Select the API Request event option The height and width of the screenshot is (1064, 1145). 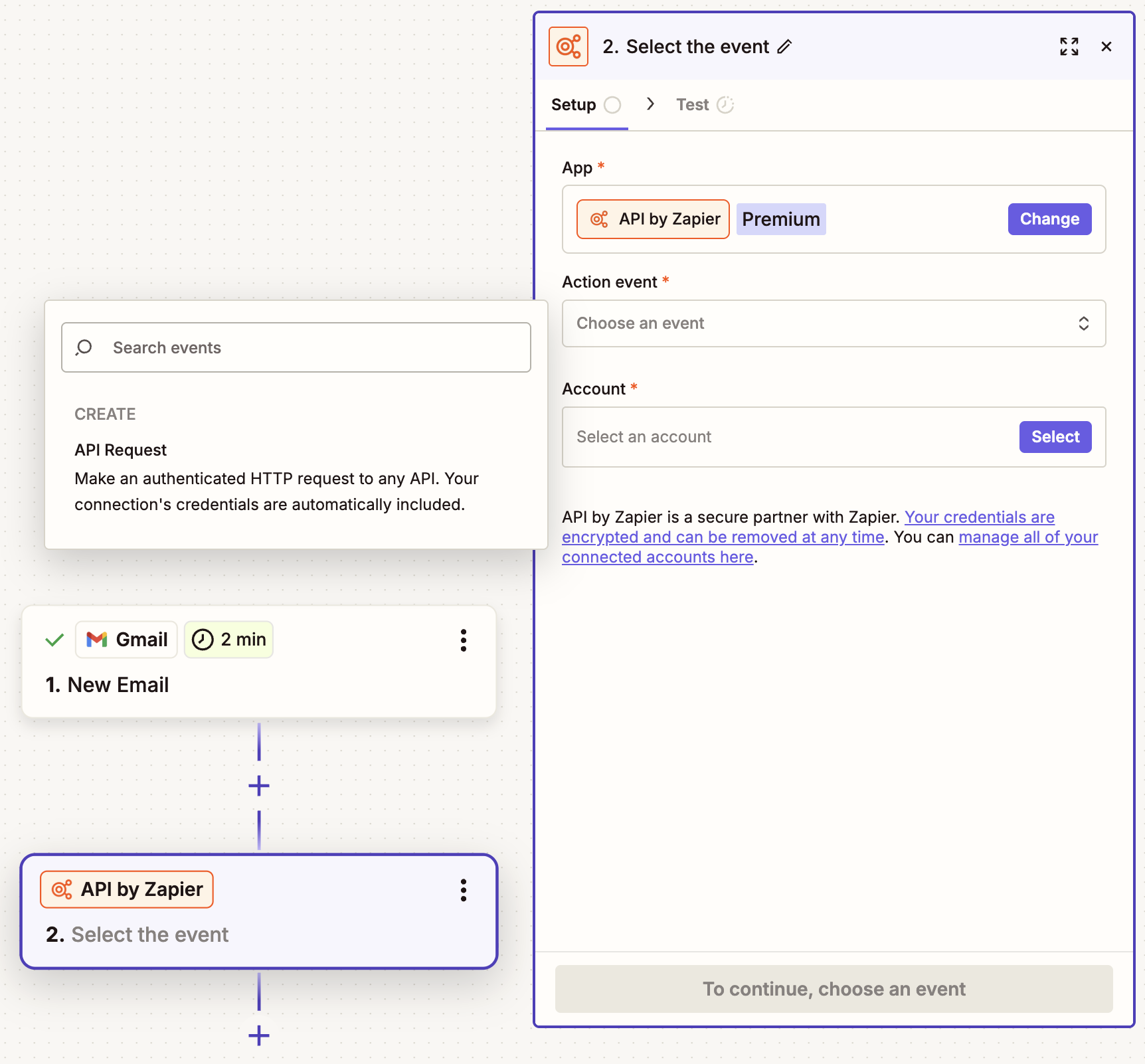click(296, 477)
